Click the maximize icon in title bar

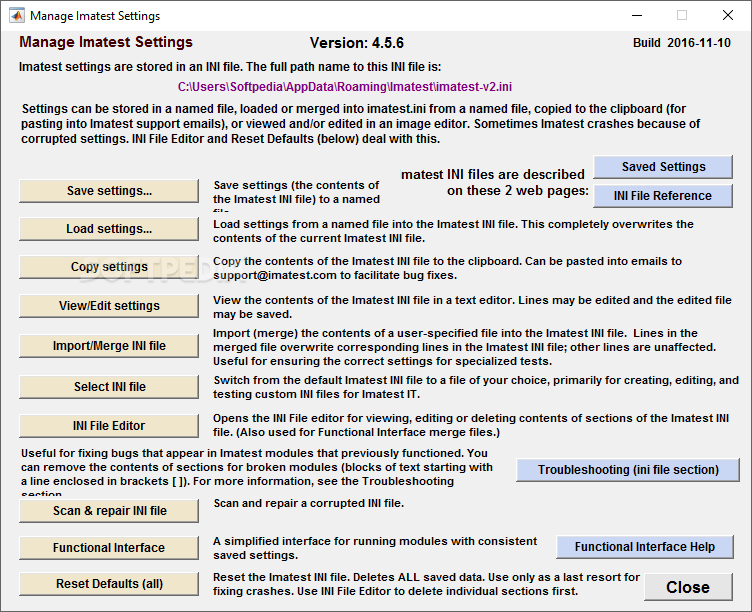(682, 15)
